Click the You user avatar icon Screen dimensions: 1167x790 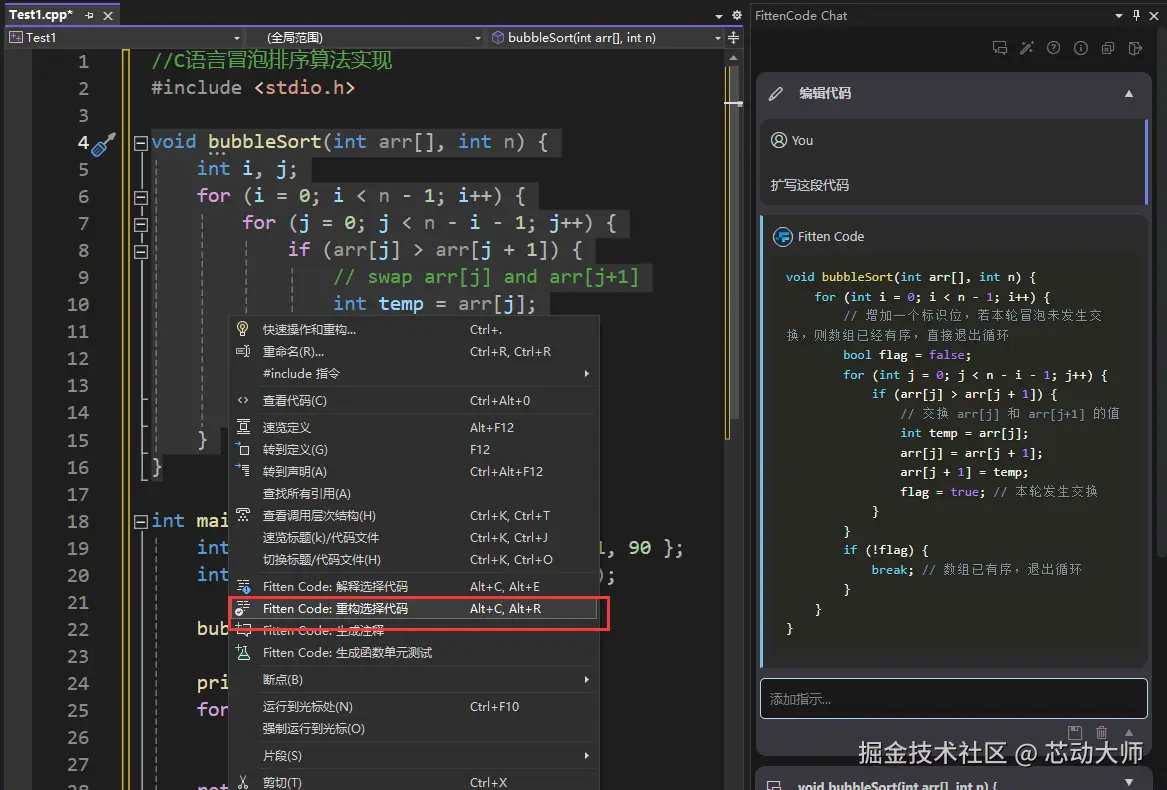(x=778, y=140)
